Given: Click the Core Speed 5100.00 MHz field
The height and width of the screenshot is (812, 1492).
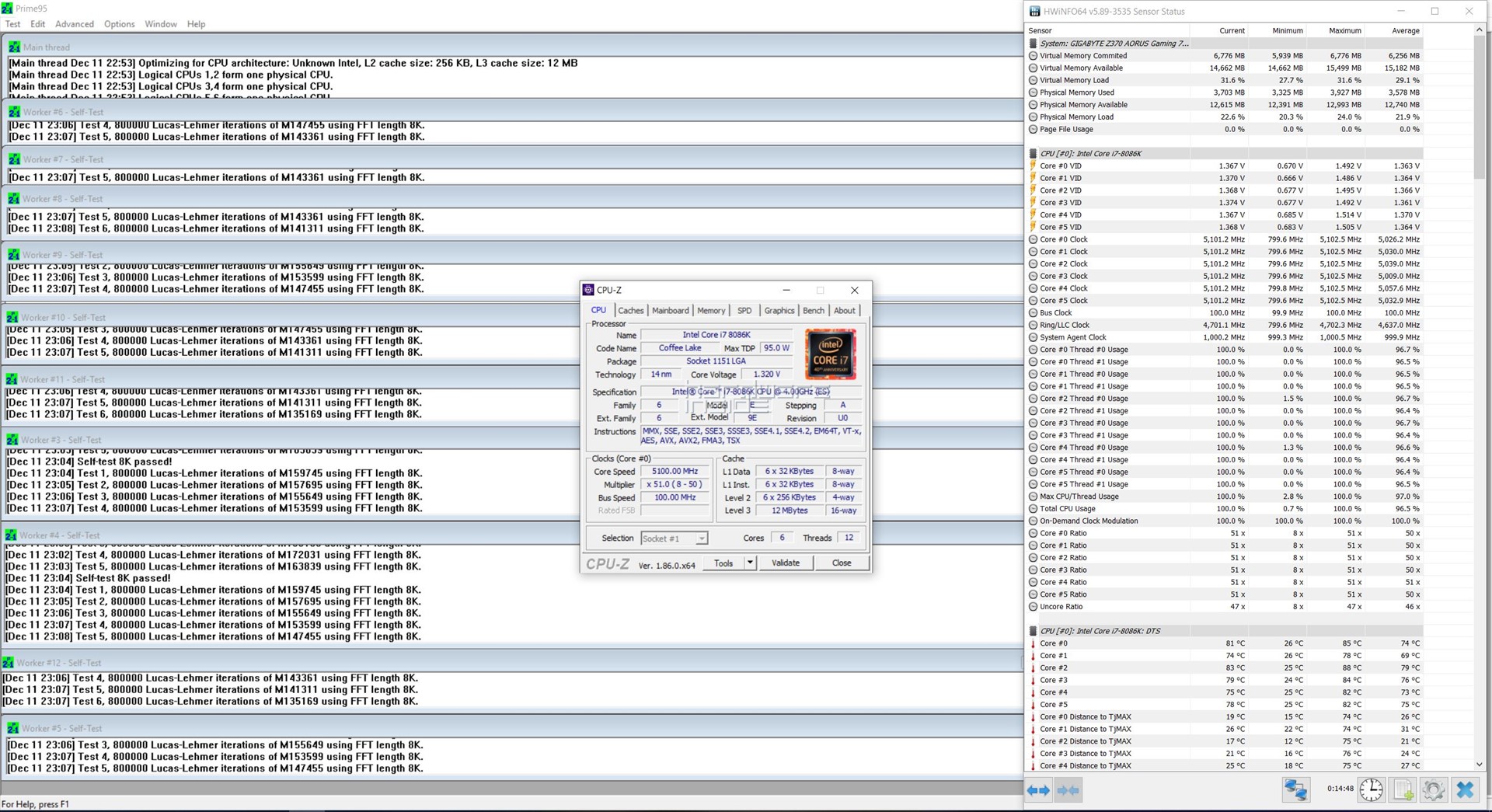Looking at the screenshot, I should [675, 472].
